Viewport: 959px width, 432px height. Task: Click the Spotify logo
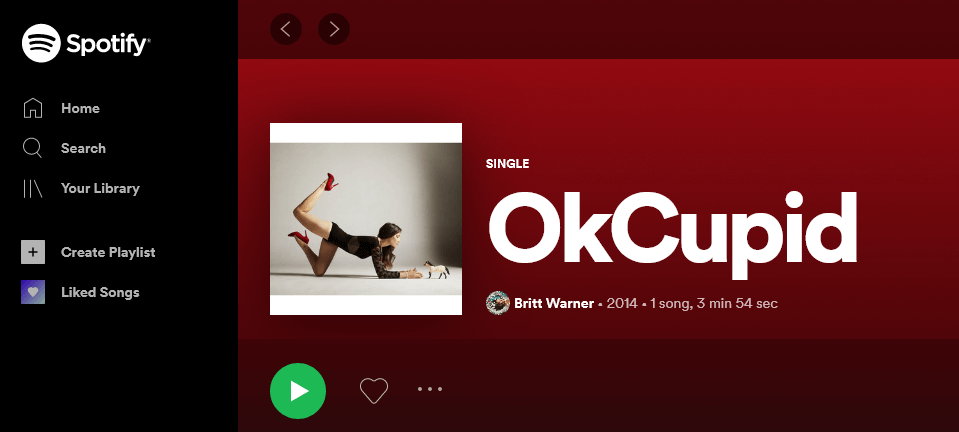coord(86,43)
